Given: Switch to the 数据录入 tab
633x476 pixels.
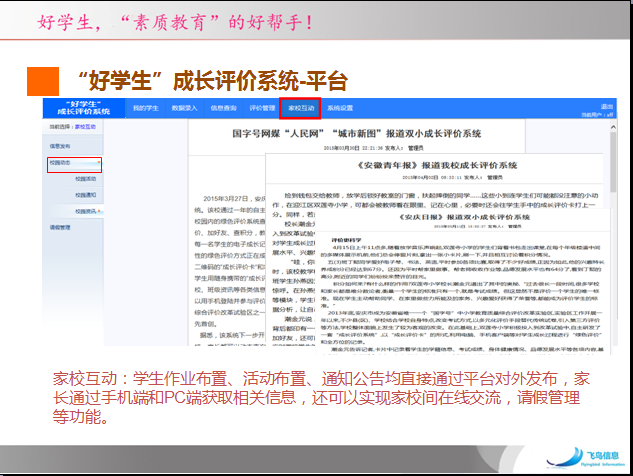Looking at the screenshot, I should 185,107.
